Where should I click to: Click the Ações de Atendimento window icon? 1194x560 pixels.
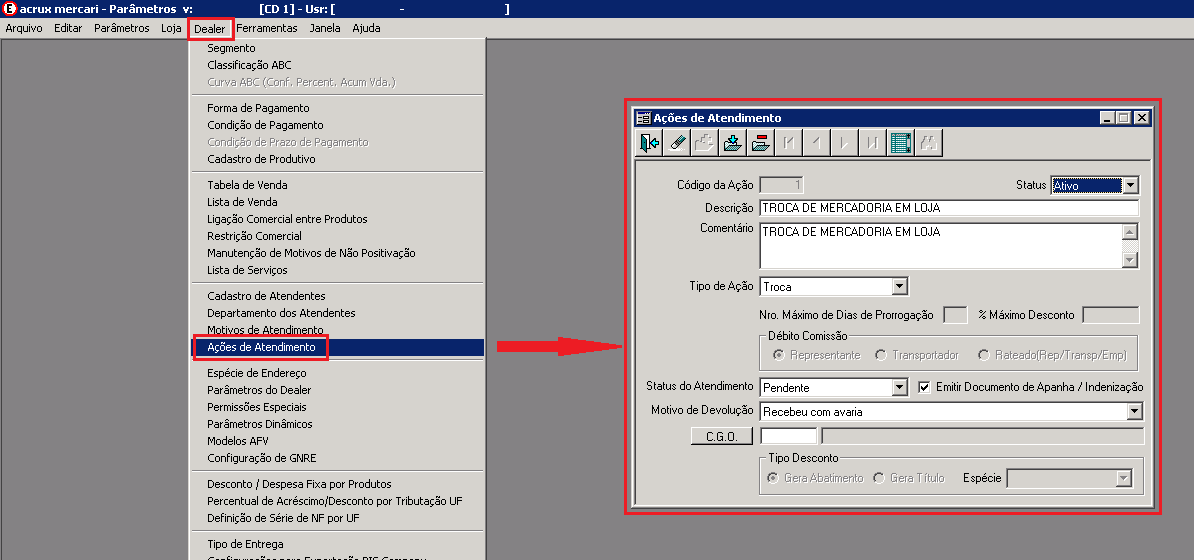coord(644,118)
